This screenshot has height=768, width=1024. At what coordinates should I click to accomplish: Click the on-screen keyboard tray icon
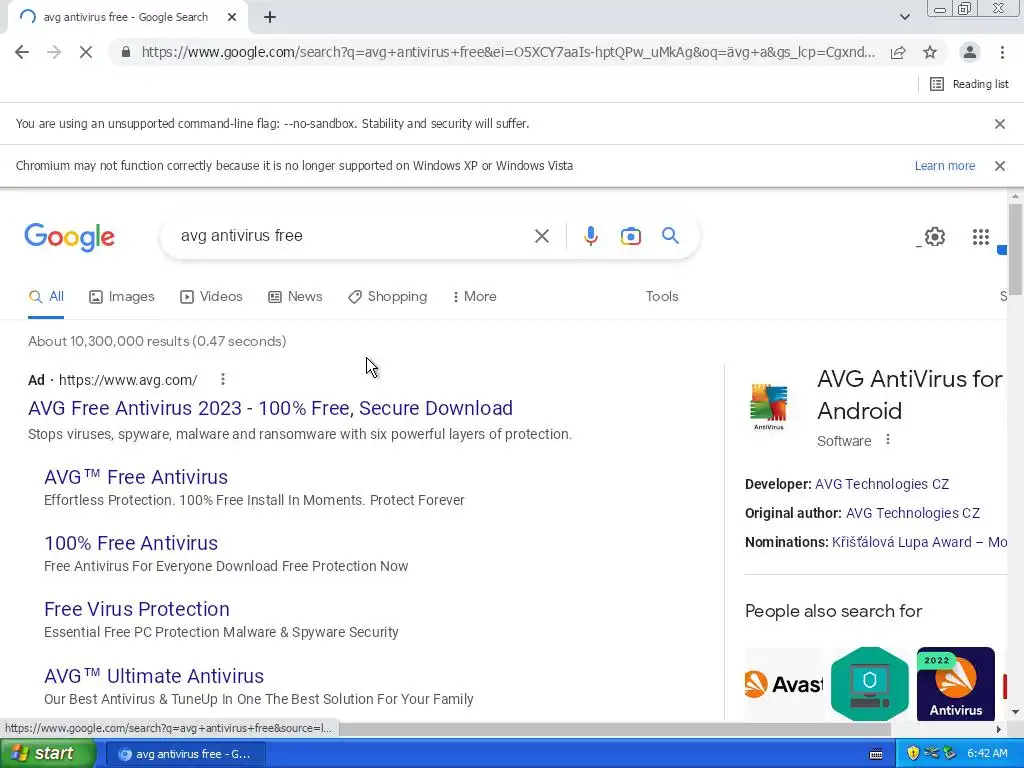(x=876, y=754)
